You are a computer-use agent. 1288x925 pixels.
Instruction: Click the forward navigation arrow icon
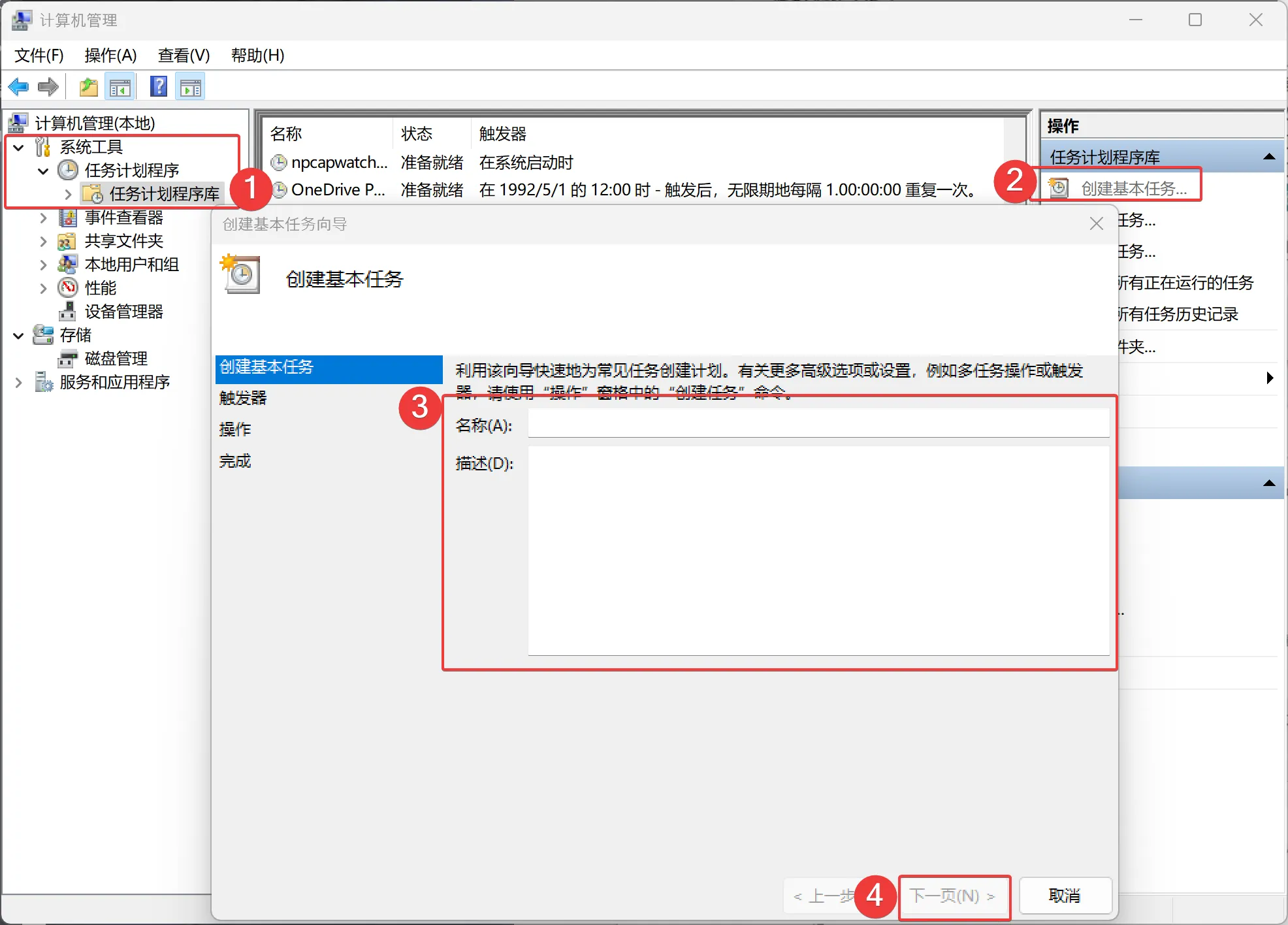click(47, 86)
